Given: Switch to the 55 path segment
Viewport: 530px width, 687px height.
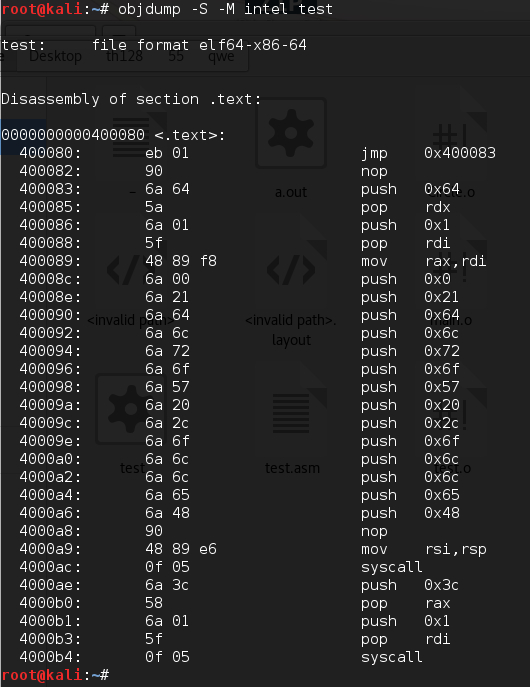Looking at the screenshot, I should coord(176,57).
